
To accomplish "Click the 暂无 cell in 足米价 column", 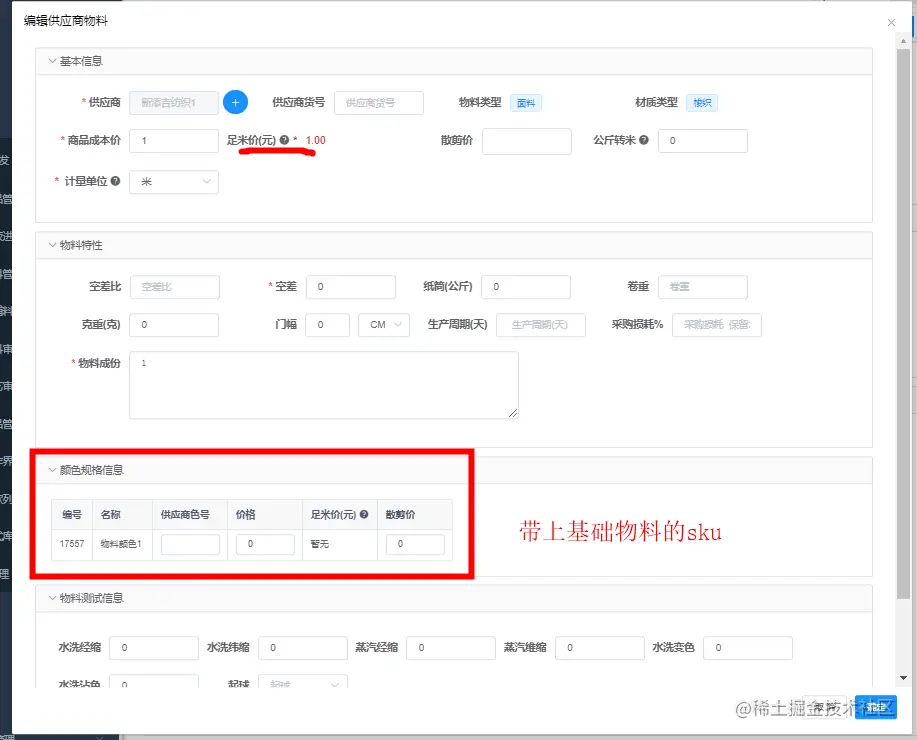I will [339, 544].
